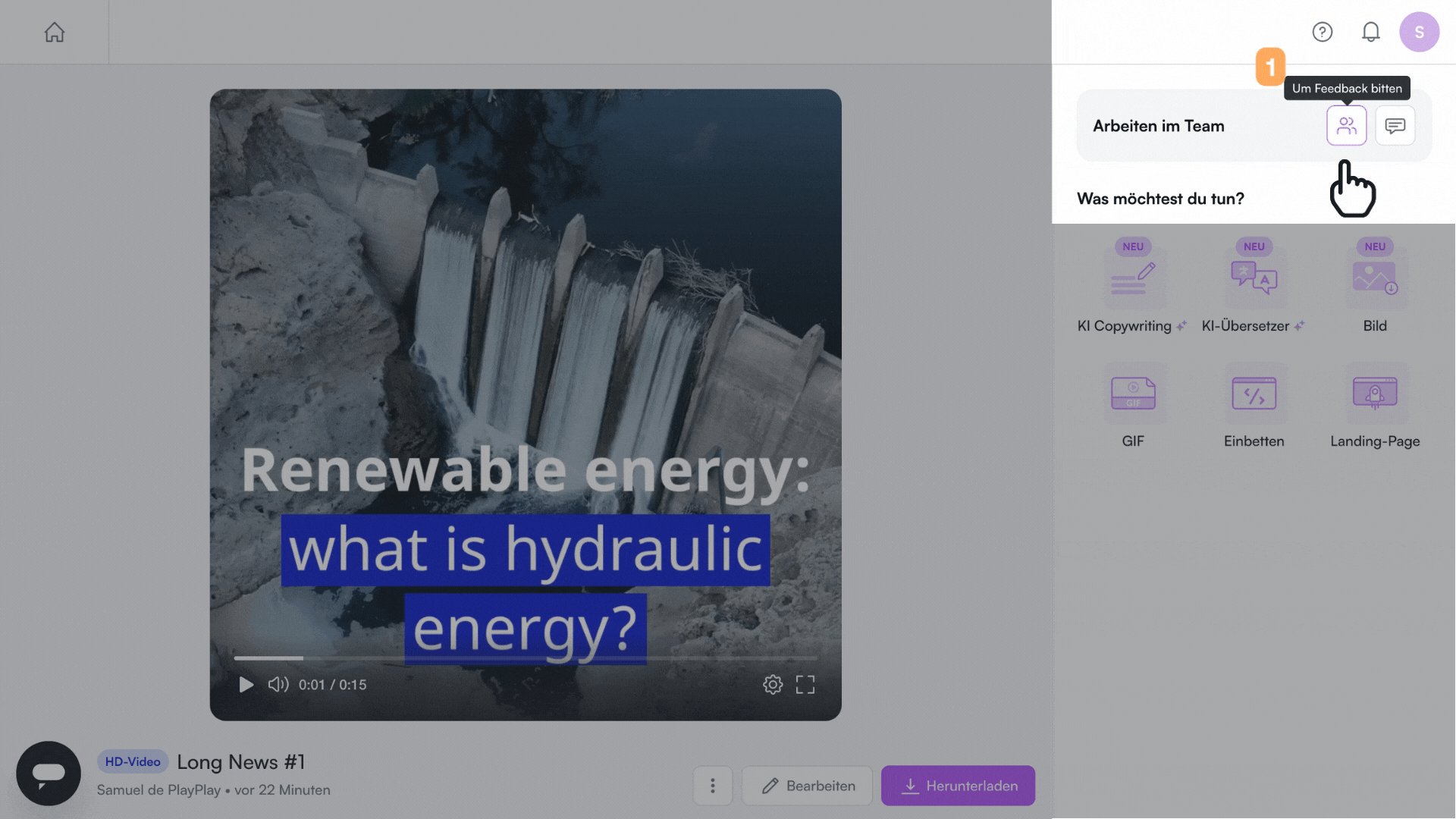This screenshot has height=819, width=1456.
Task: Select the Bild image export option
Action: 1375,279
